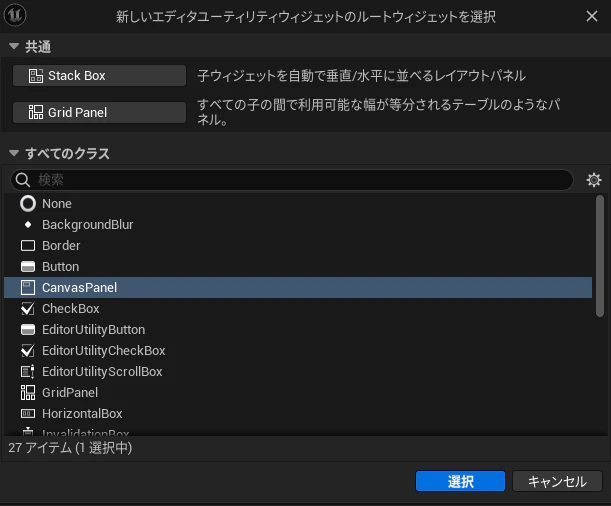
Task: Open class viewer settings gear
Action: click(594, 180)
